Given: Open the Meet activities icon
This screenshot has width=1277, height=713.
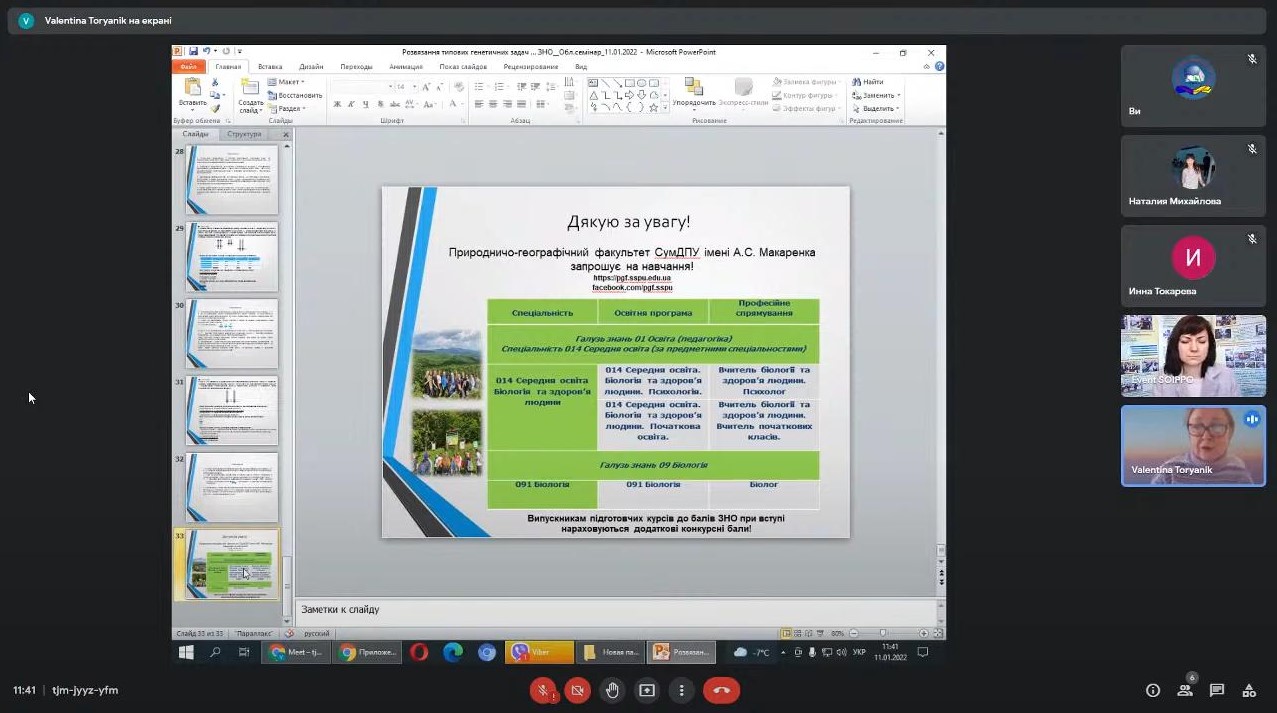Looking at the screenshot, I should [x=1249, y=690].
